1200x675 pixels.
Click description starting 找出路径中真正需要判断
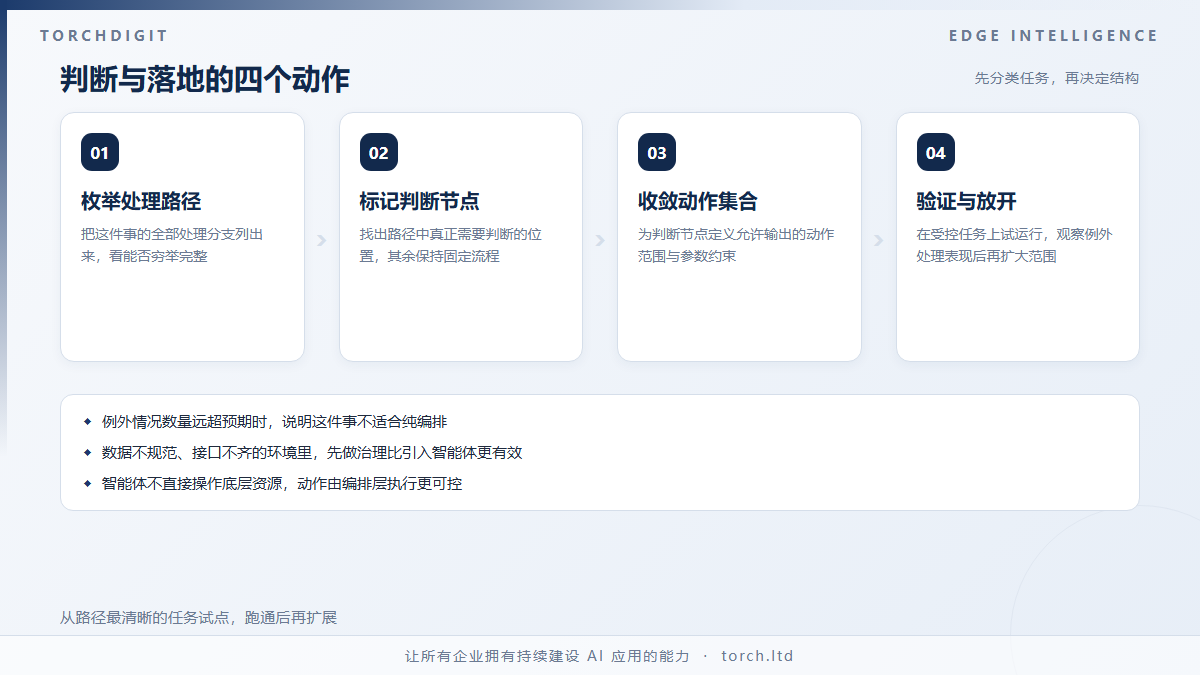tap(451, 245)
